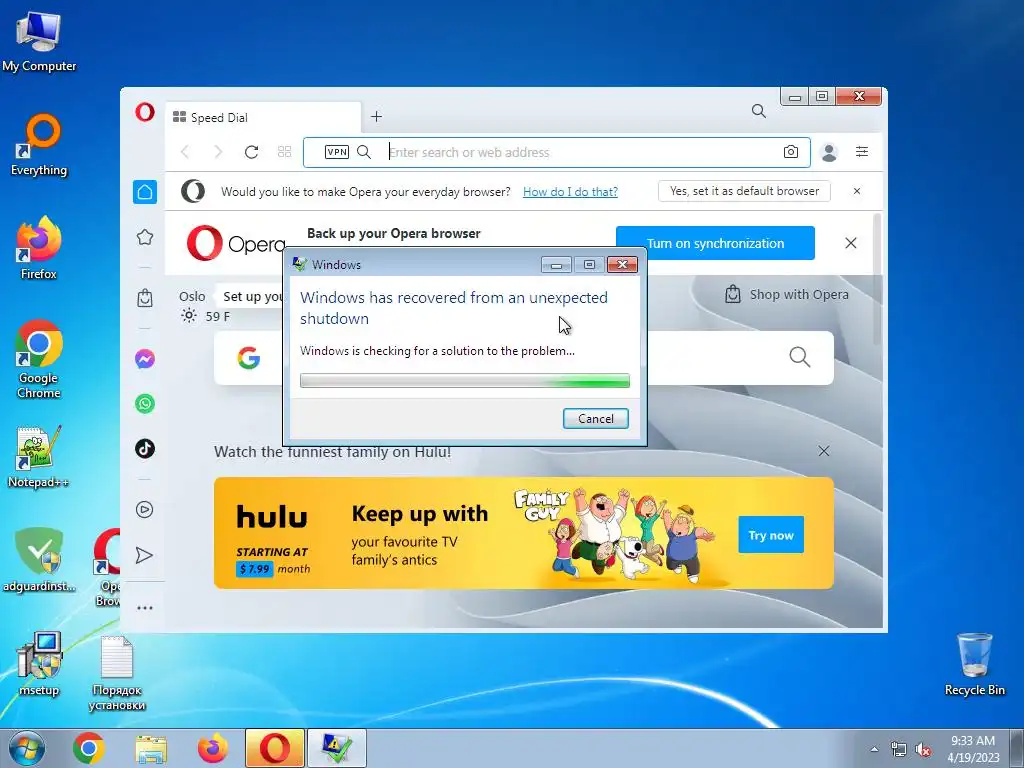Screen dimensions: 1024x768
Task: Click the Home icon in Opera sidebar
Action: (145, 192)
